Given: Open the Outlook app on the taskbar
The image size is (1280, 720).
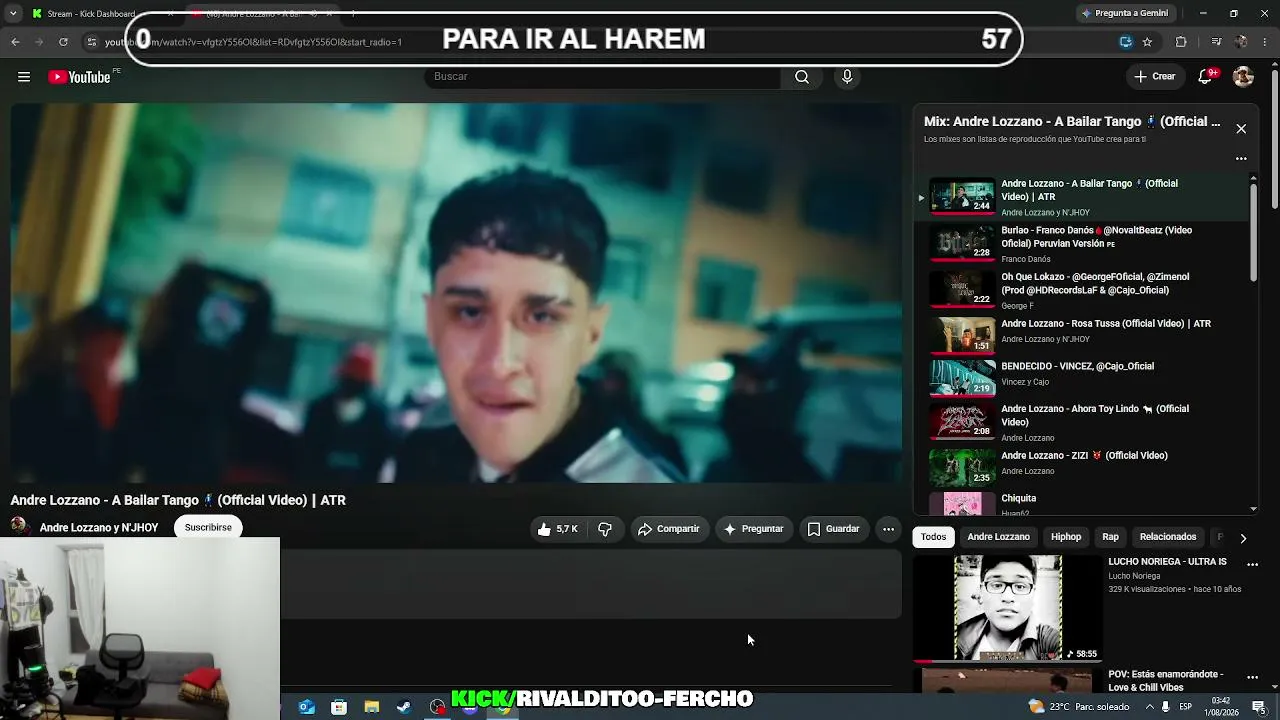Looking at the screenshot, I should [306, 707].
